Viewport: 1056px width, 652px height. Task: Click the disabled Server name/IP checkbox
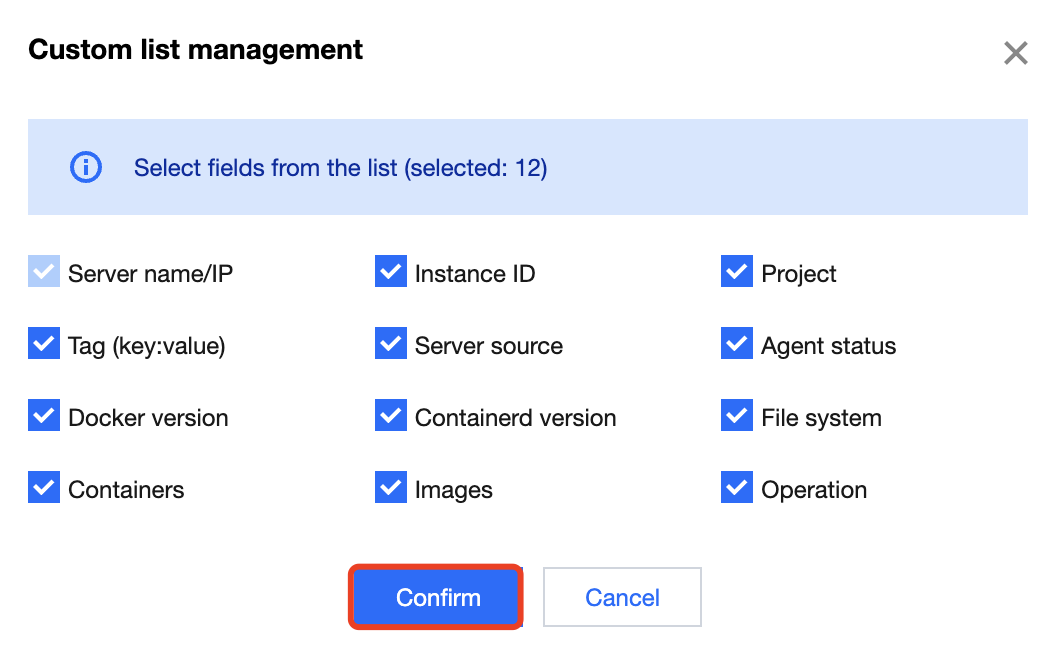(44, 272)
